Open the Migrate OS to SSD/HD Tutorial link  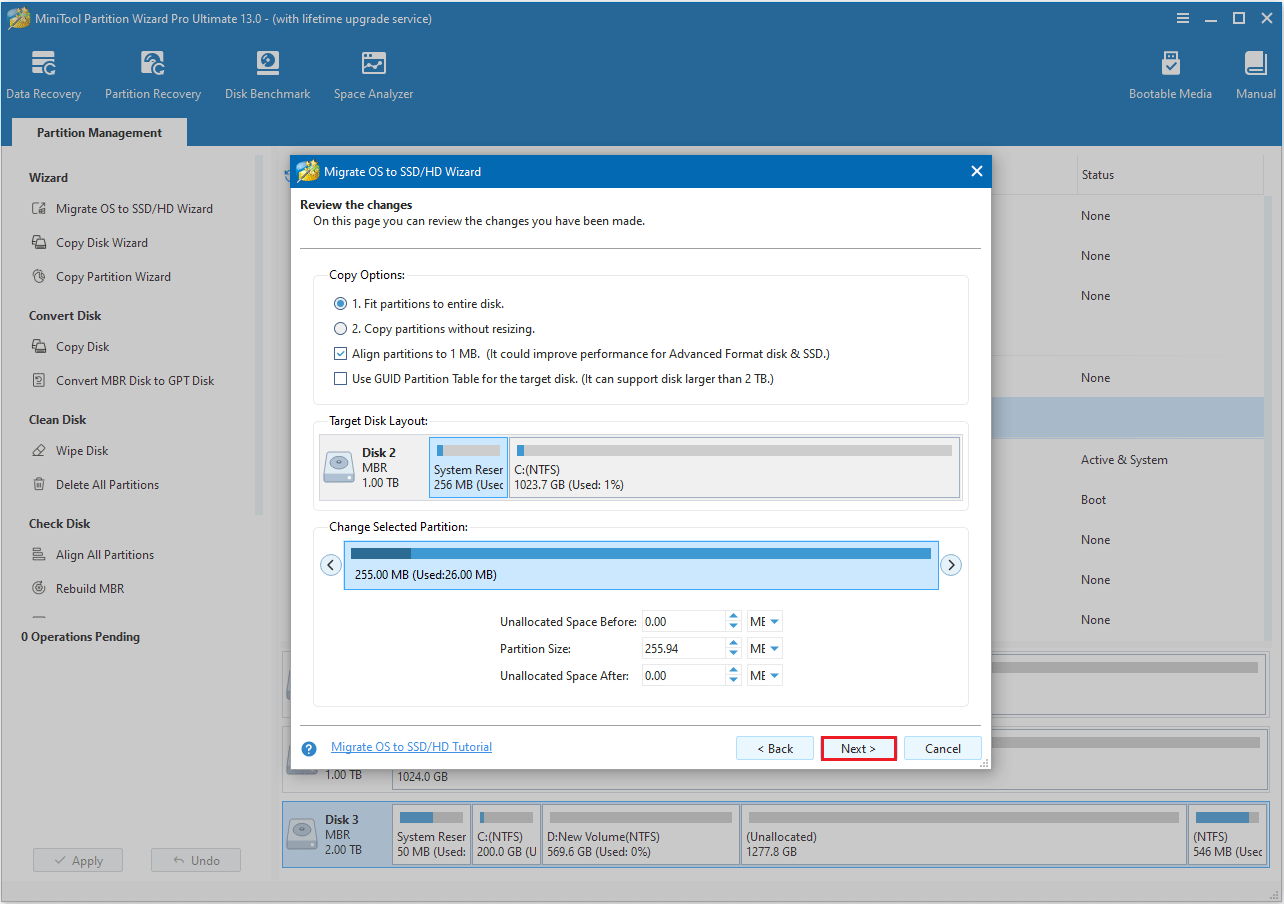[411, 746]
